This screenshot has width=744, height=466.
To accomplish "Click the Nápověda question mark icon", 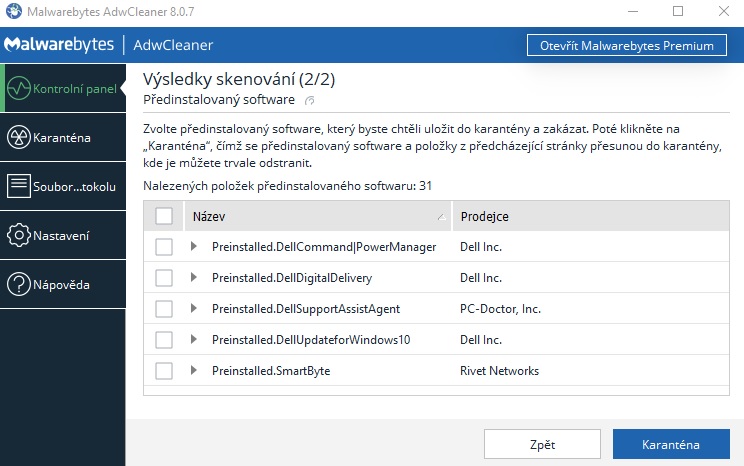I will pyautogui.click(x=19, y=284).
